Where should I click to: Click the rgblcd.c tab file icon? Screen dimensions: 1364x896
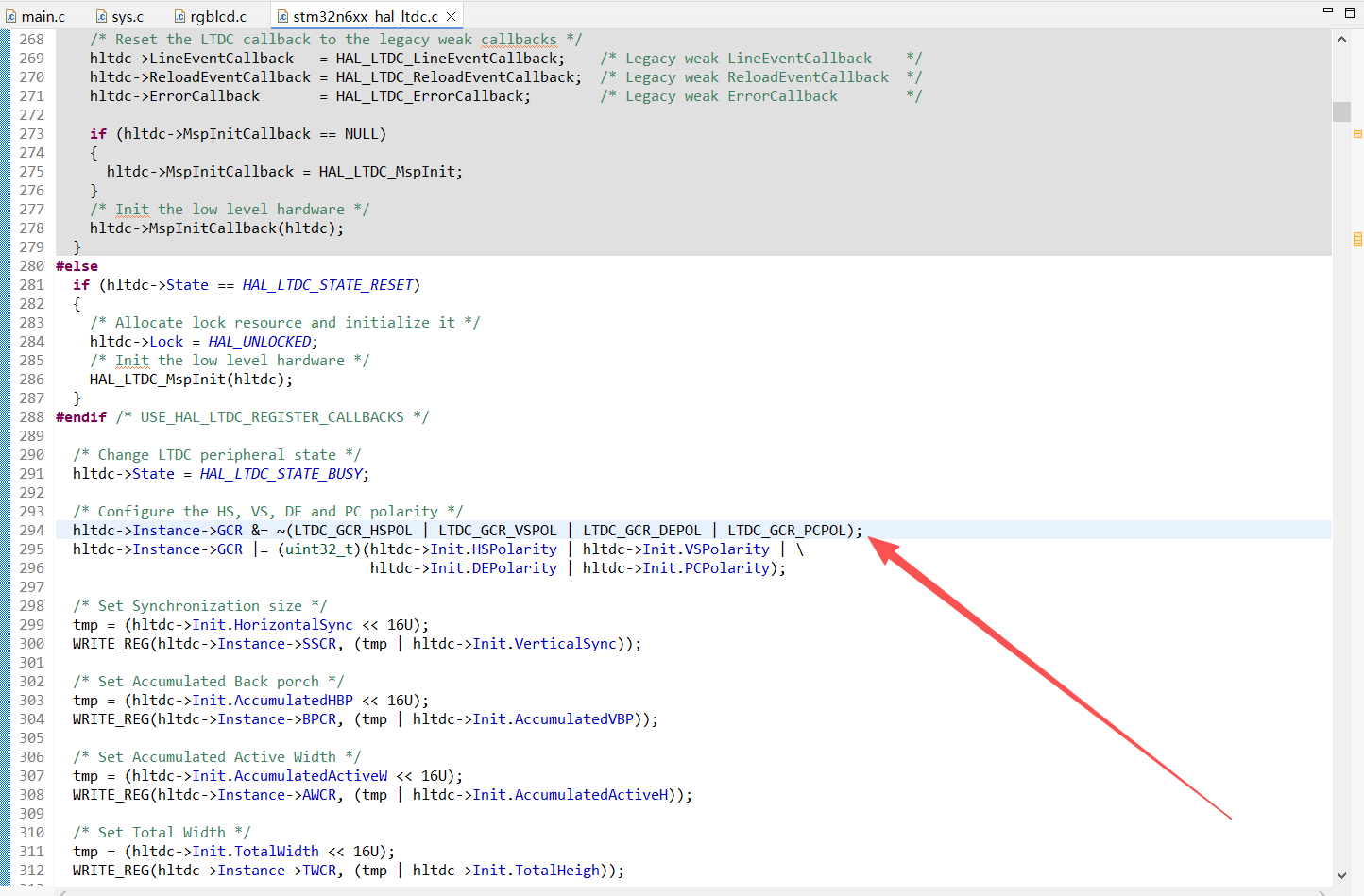[x=179, y=16]
